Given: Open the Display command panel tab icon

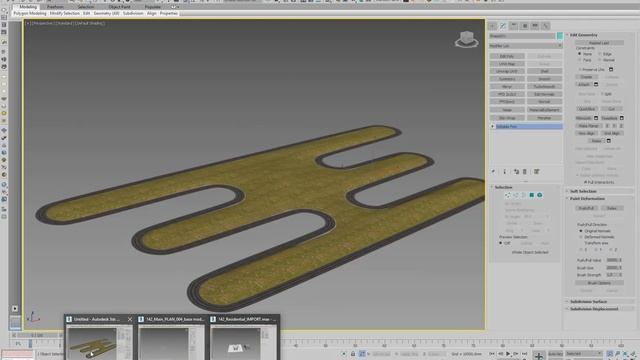Looking at the screenshot, I should point(535,26).
